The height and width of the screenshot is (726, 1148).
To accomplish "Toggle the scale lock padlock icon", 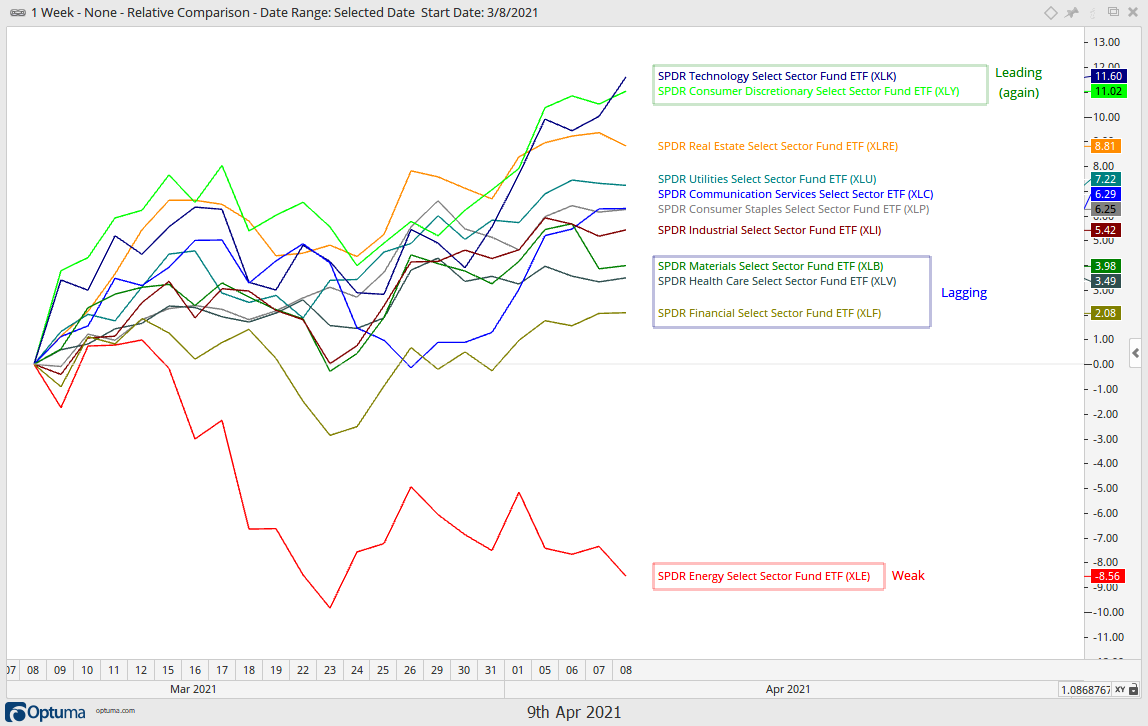I will (x=1133, y=689).
